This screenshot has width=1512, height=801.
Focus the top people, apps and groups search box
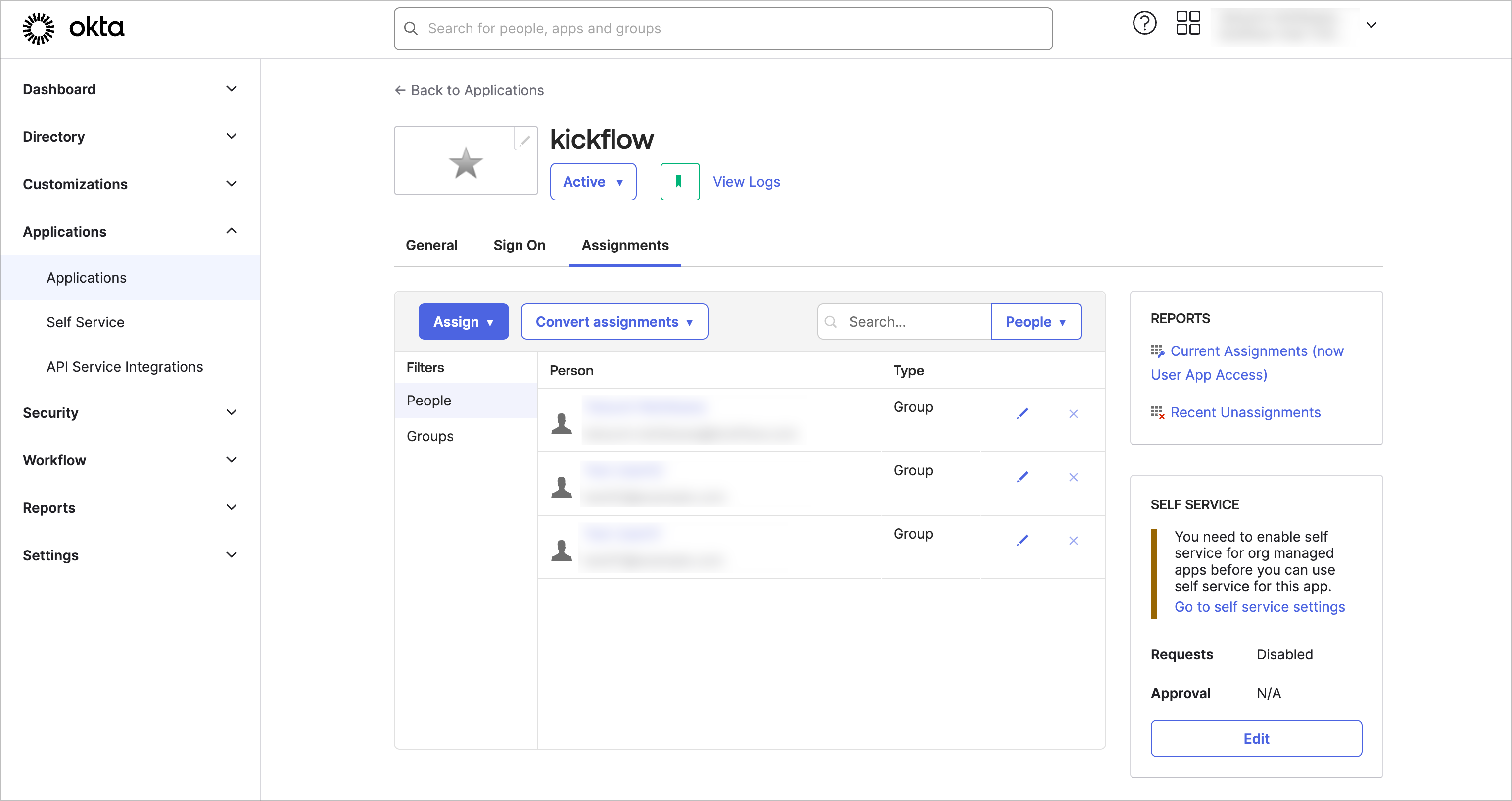click(x=723, y=28)
